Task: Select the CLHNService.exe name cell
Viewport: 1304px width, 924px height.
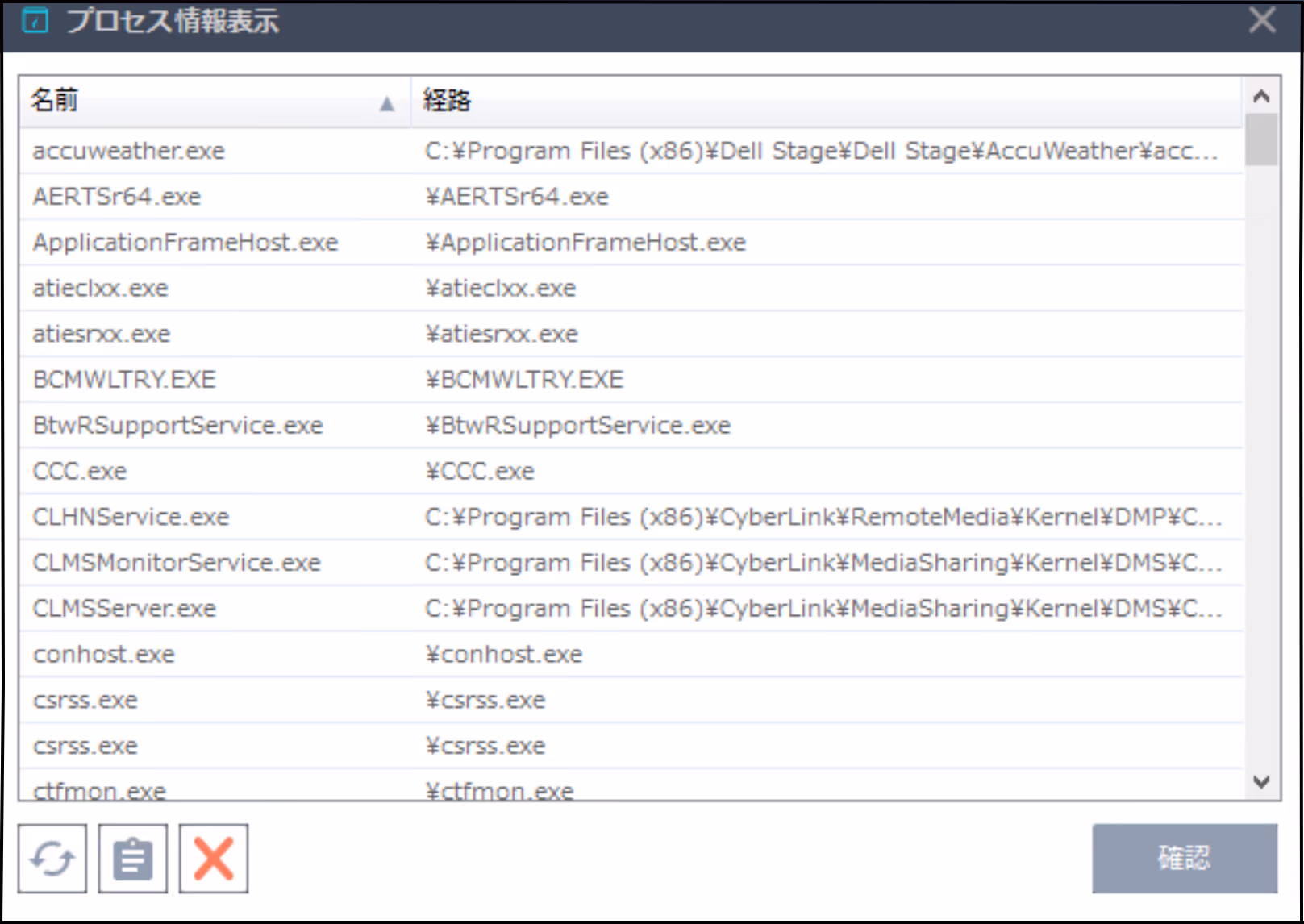Action: pyautogui.click(x=215, y=517)
